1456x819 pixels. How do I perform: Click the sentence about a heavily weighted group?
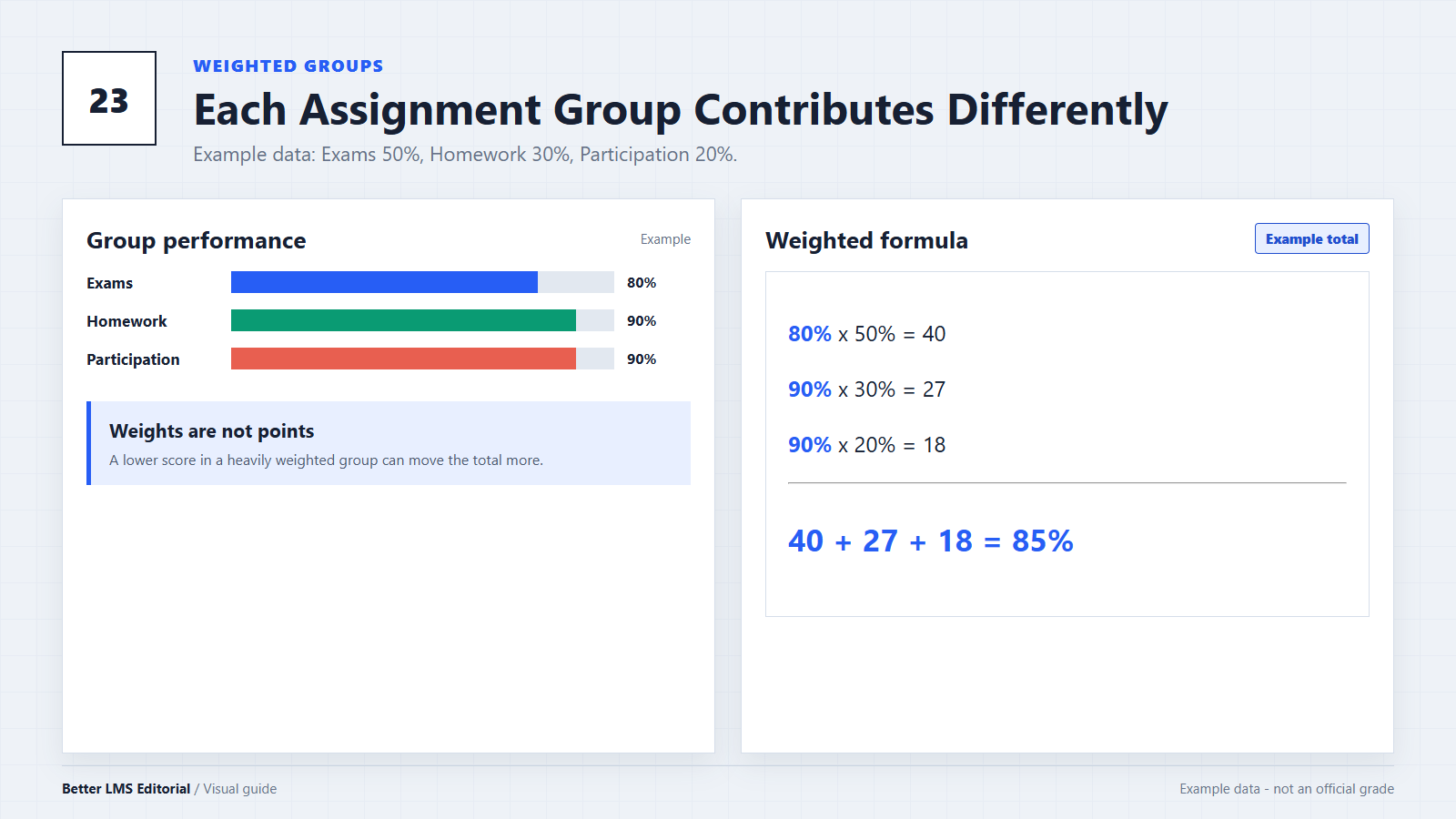point(326,460)
